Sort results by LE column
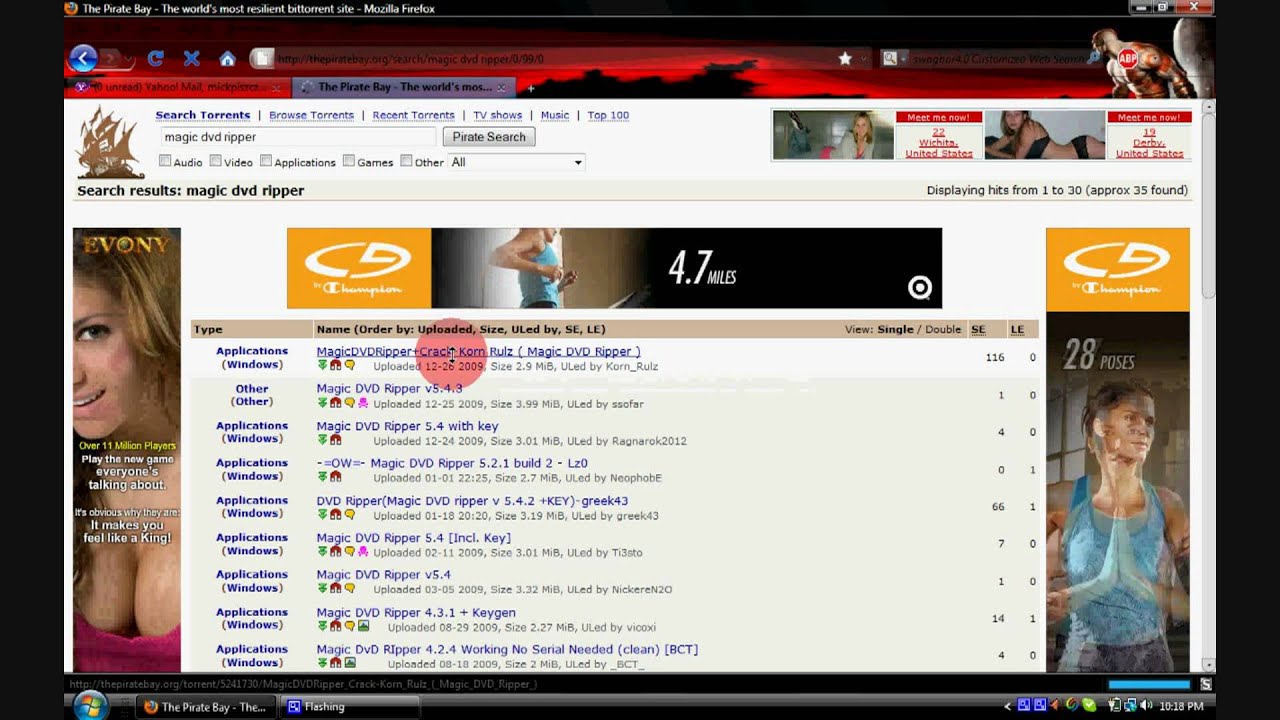Screen dimensions: 1280x720 [x=1017, y=329]
